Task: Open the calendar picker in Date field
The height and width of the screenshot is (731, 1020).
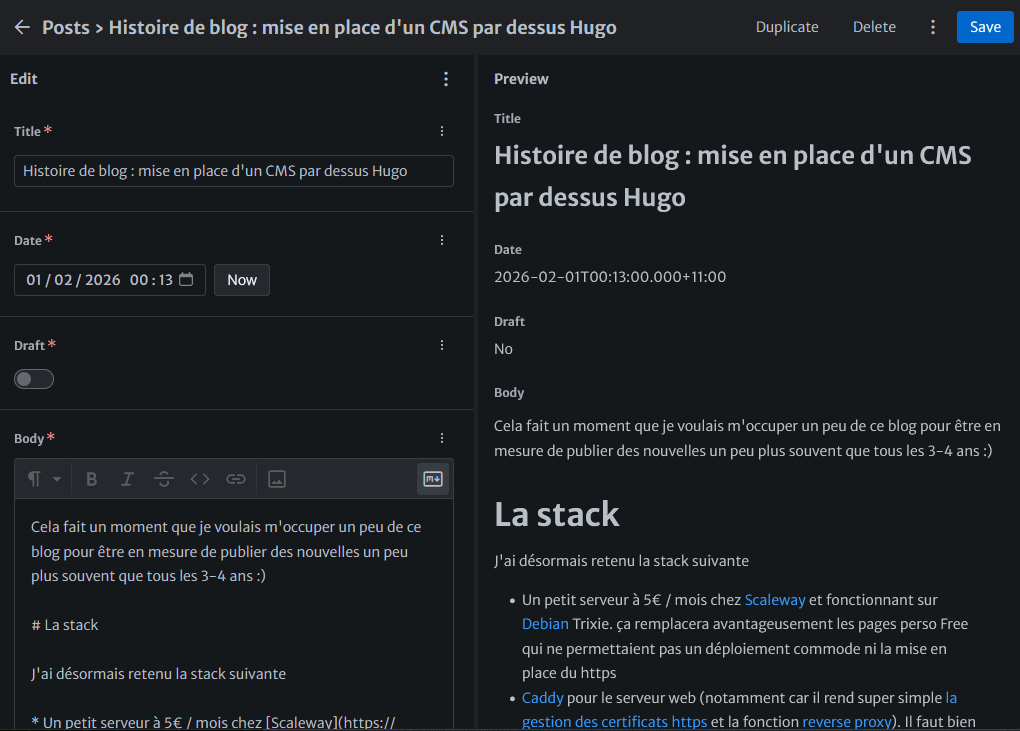Action: 186,280
